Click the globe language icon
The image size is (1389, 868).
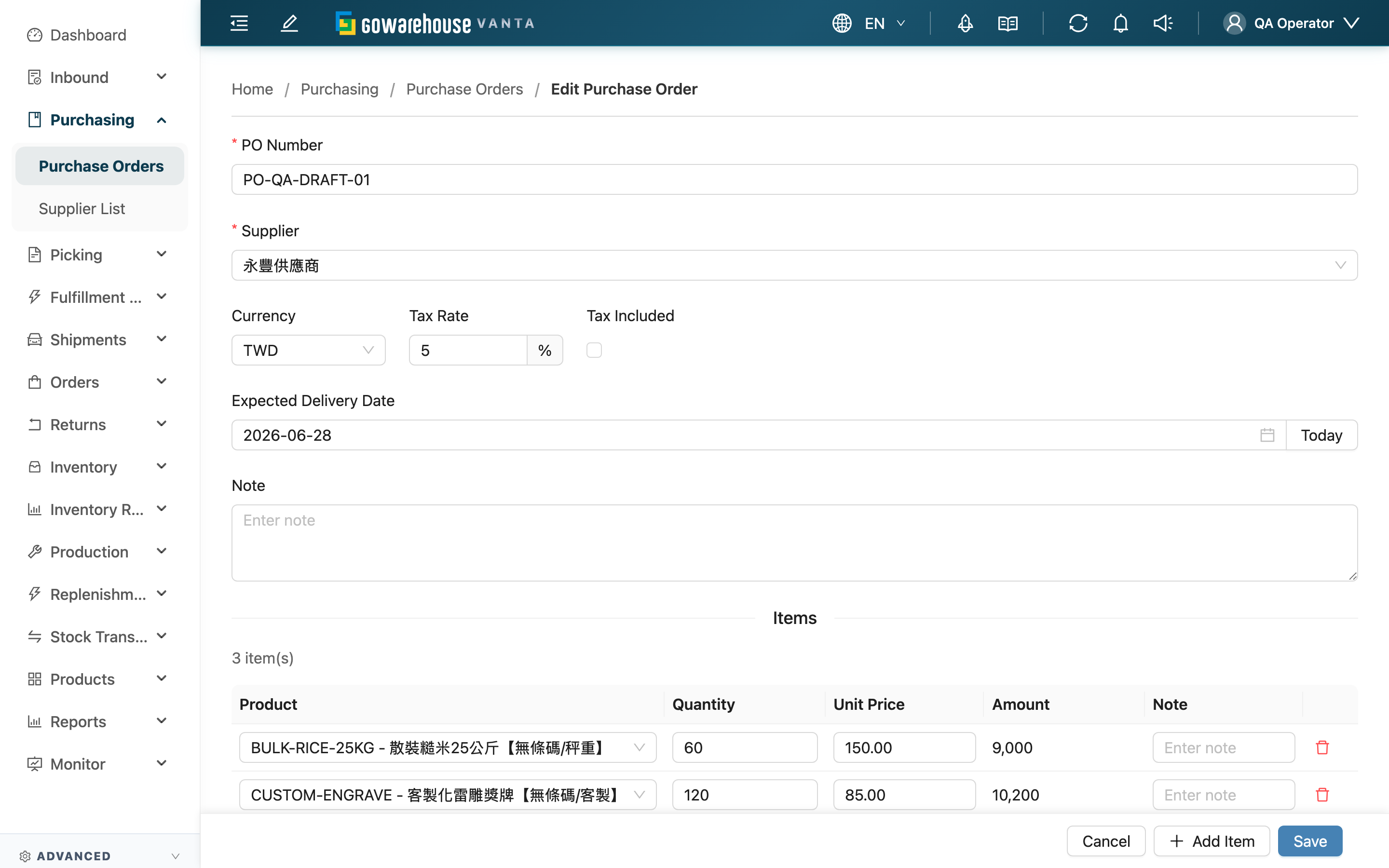[x=842, y=23]
